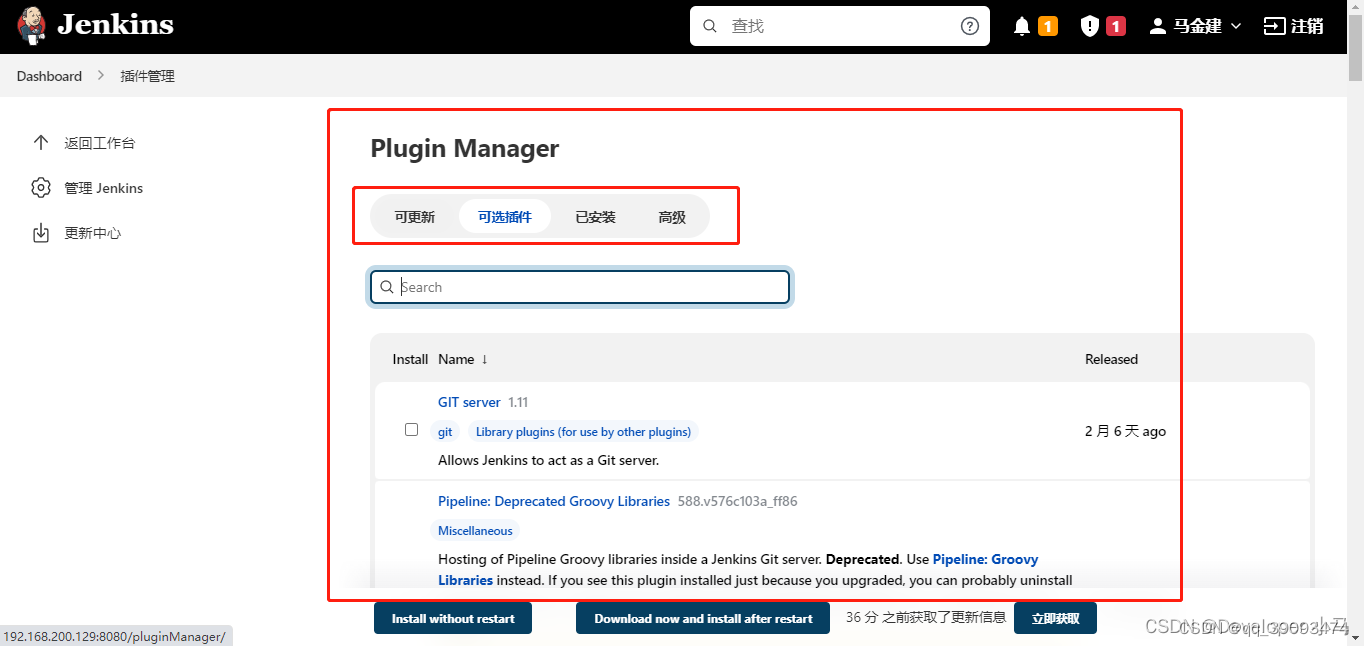The image size is (1364, 646).
Task: Open the notifications bell icon
Action: point(1022,26)
